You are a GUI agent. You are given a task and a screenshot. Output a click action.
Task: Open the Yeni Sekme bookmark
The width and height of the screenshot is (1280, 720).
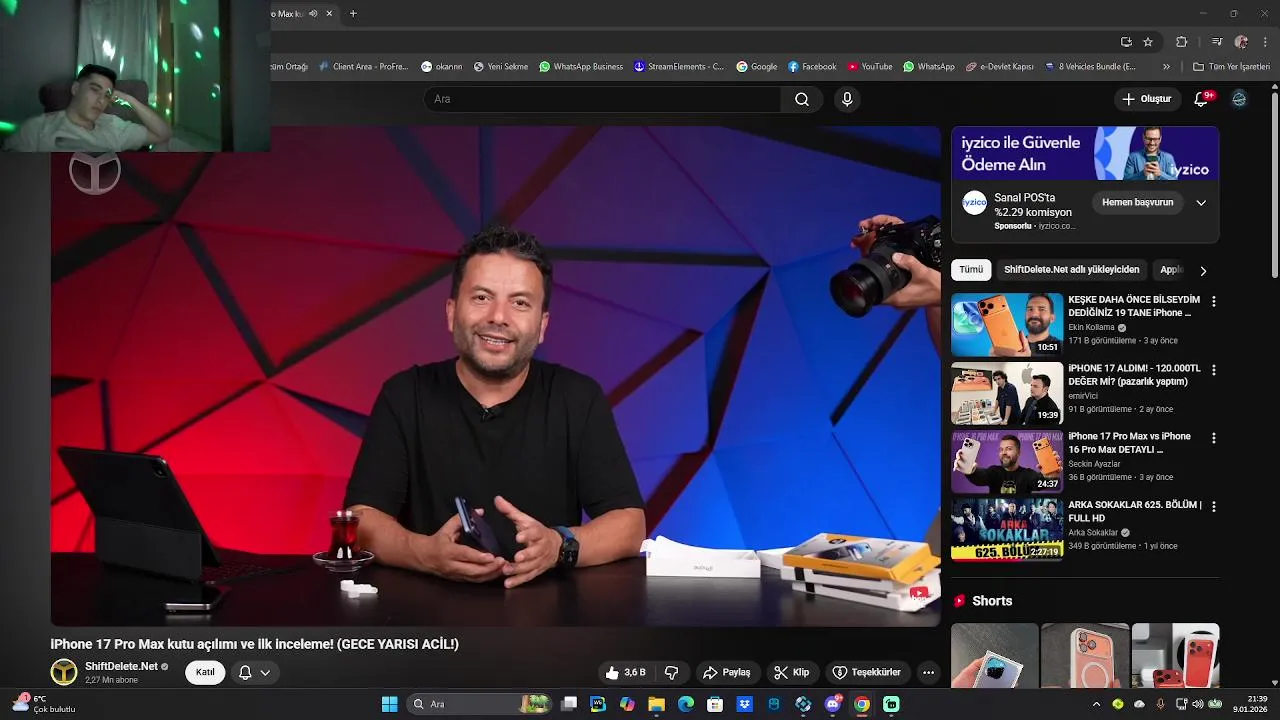coord(501,67)
